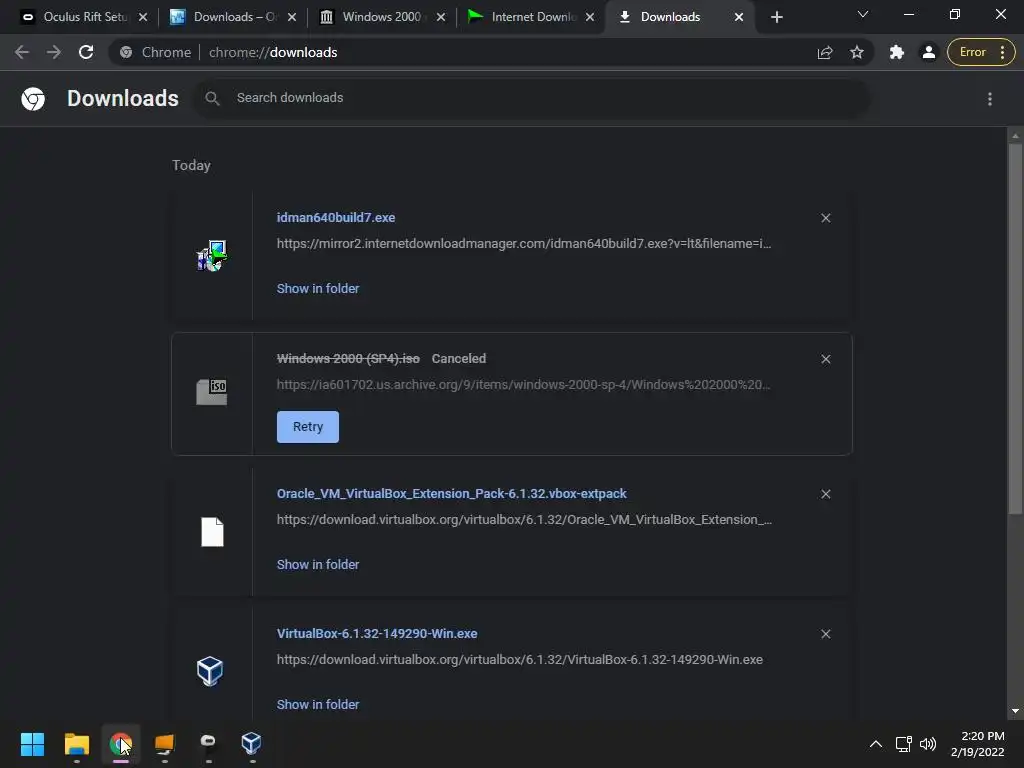The image size is (1024, 768).
Task: Open the VirtualBox taskbar icon
Action: coord(251,744)
